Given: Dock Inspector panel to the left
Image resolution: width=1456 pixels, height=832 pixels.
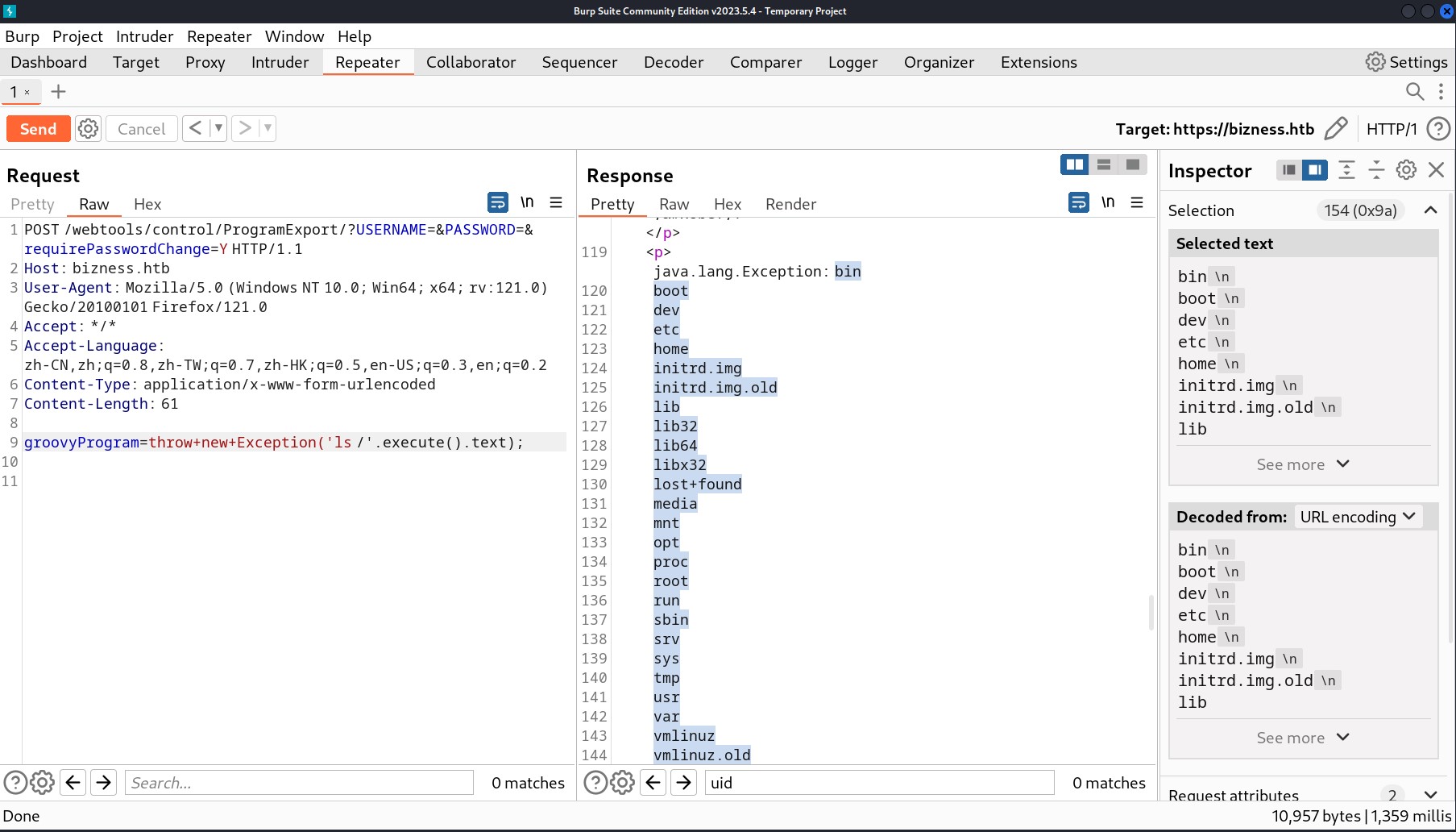Looking at the screenshot, I should pyautogui.click(x=1289, y=170).
